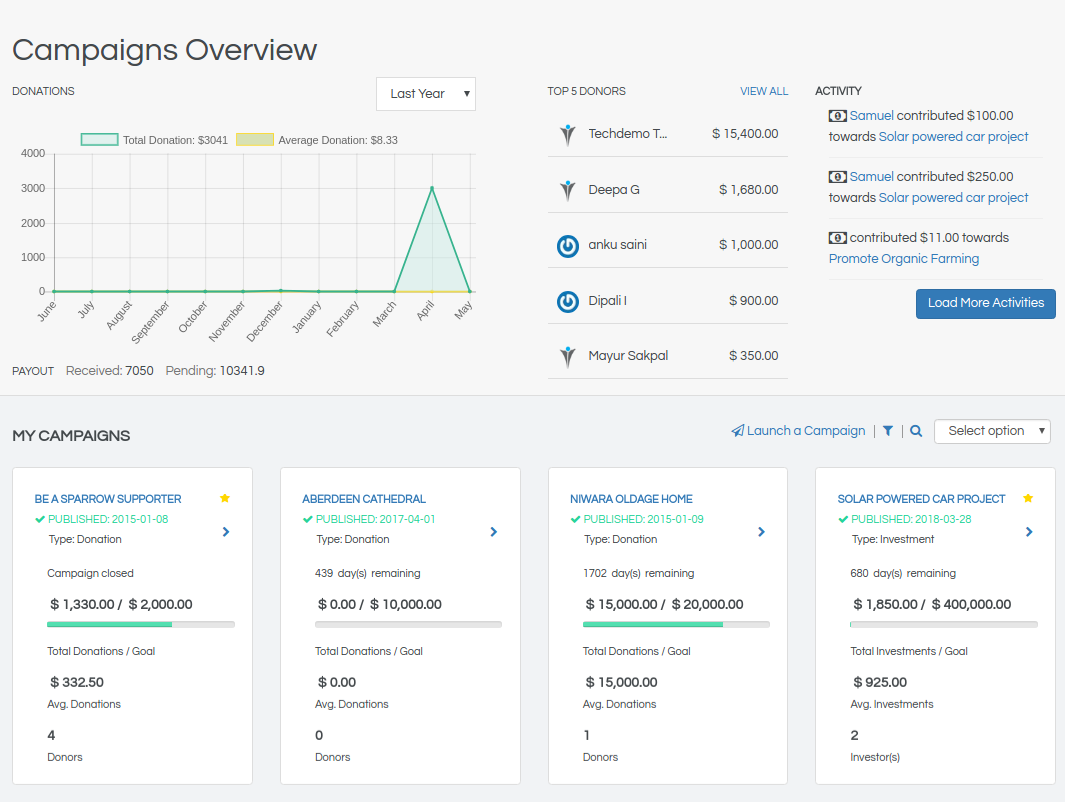Open the Promote Organic Farming activity link
The height and width of the screenshot is (802, 1065).
(904, 259)
